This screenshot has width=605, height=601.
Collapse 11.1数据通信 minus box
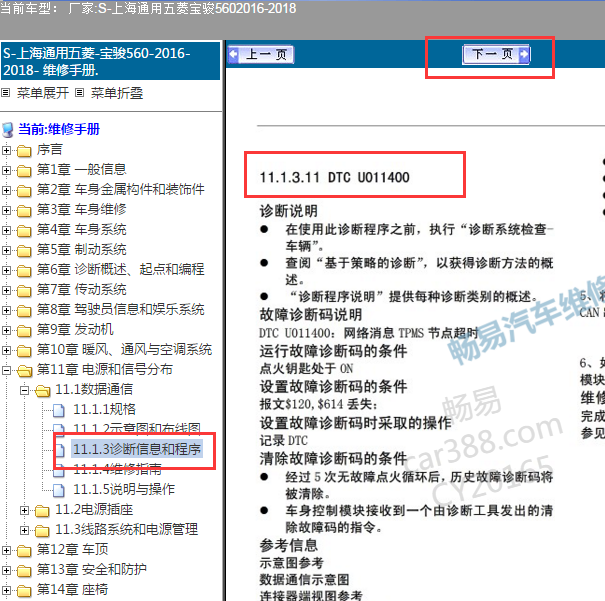tap(24, 391)
